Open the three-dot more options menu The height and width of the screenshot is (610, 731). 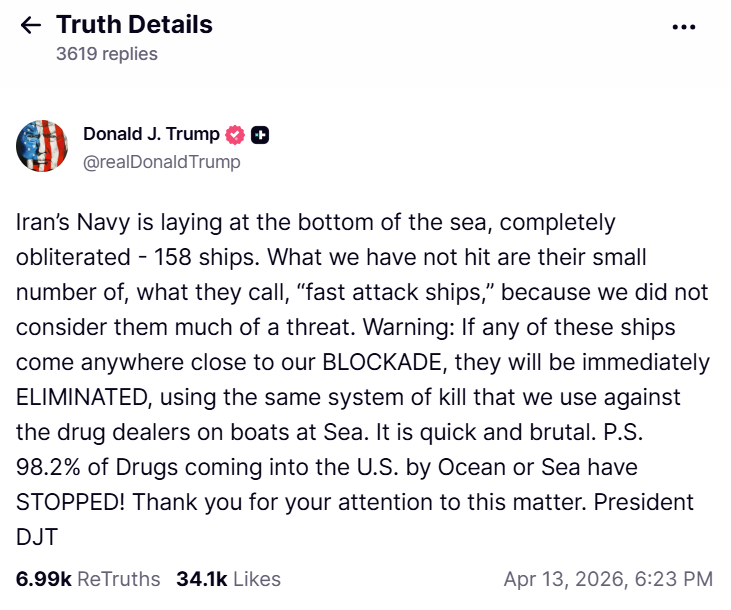pos(684,27)
